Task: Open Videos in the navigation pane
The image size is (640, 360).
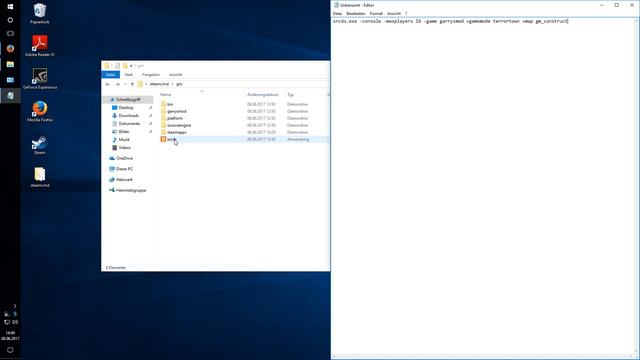Action: (x=124, y=147)
